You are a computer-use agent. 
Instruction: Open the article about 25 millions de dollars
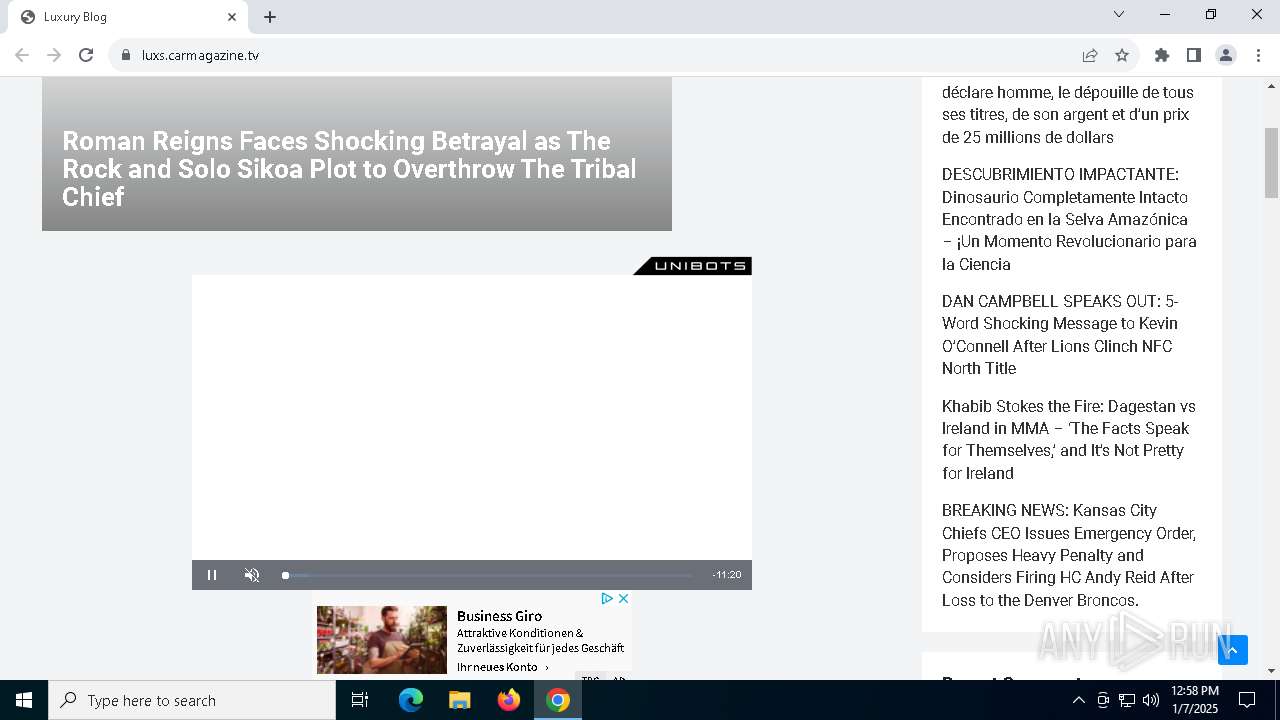[1067, 114]
